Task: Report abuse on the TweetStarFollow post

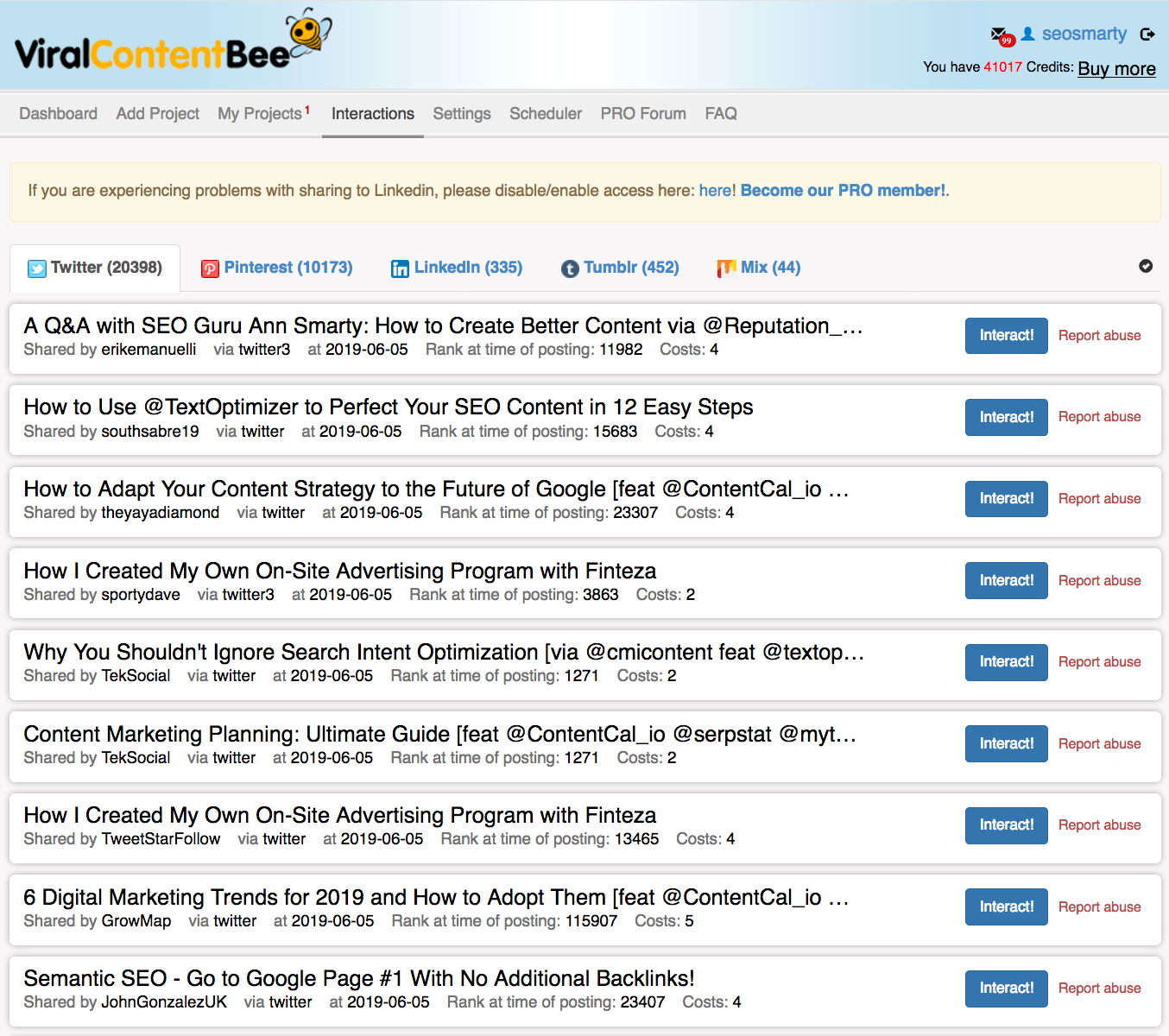Action: [1099, 825]
